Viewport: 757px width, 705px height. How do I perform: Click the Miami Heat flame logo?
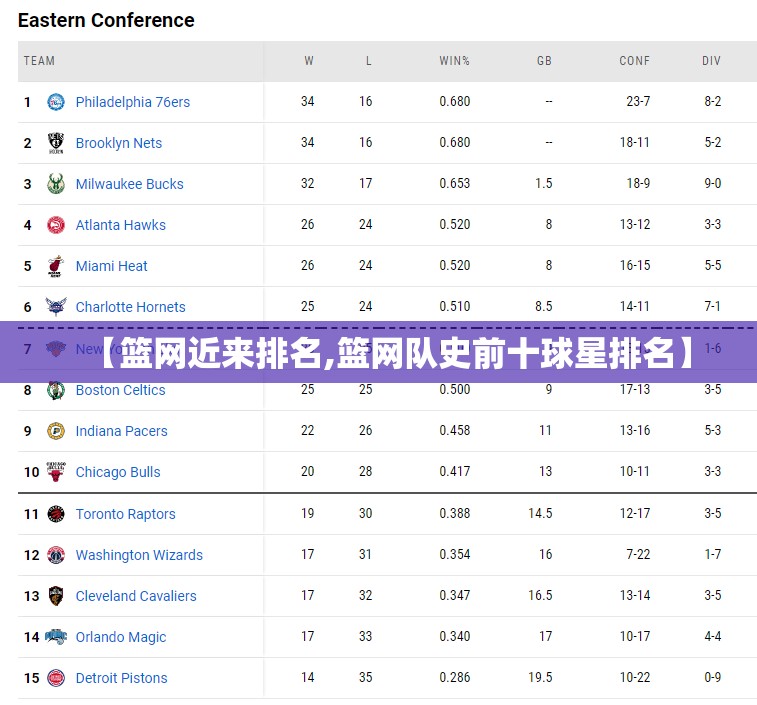56,266
